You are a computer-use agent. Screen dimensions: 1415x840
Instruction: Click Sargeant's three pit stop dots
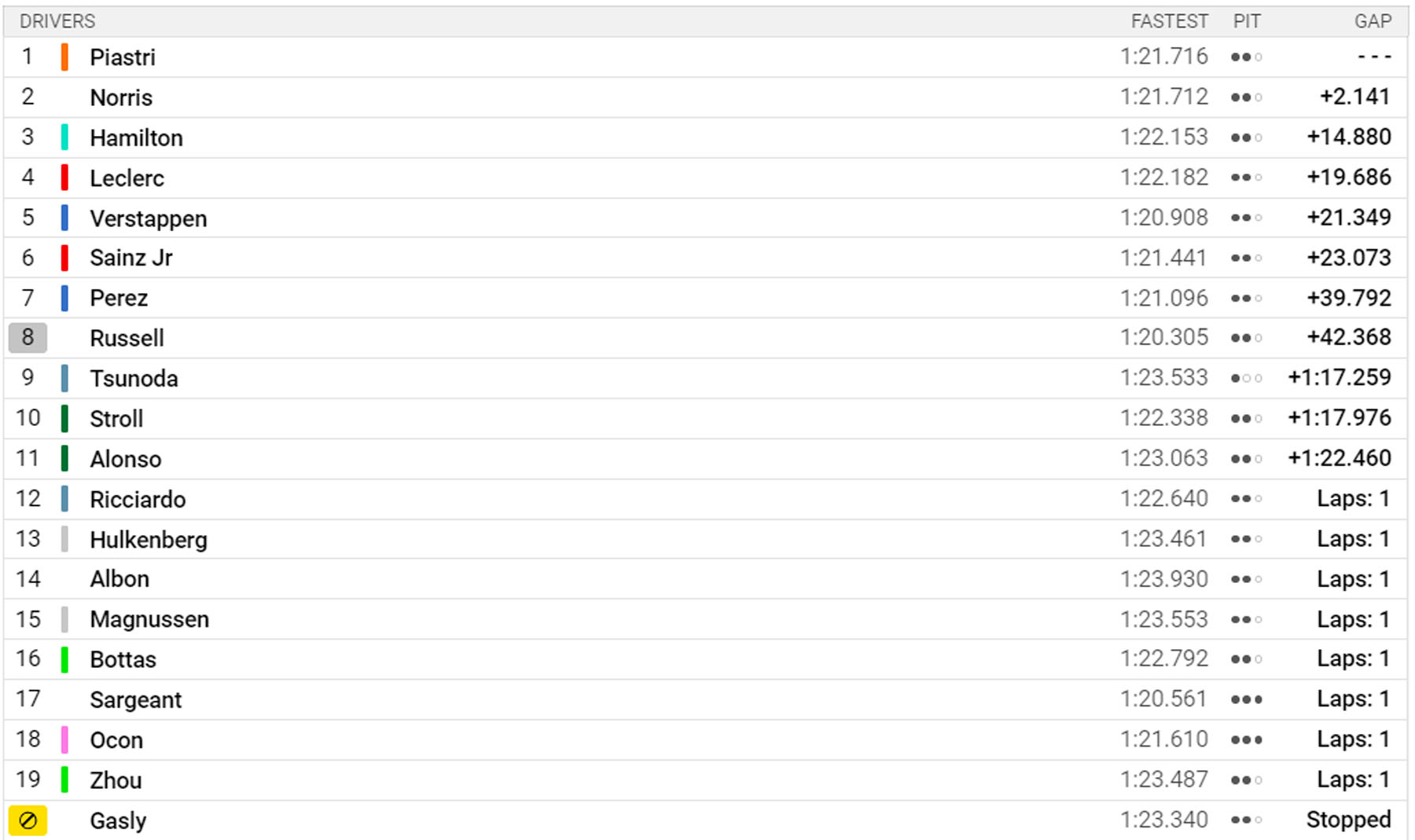1246,699
